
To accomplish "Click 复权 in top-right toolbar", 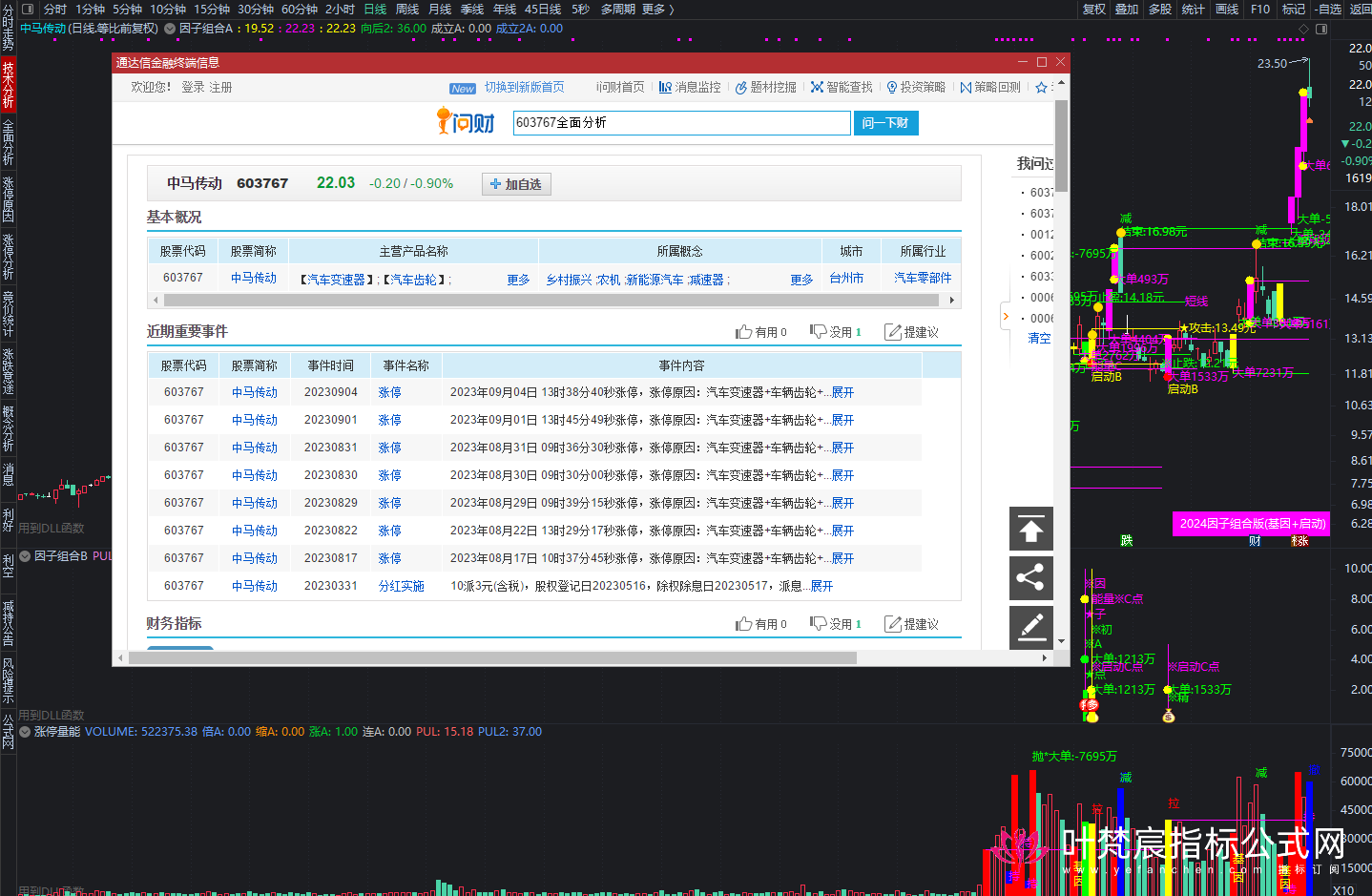I will 1094,9.
